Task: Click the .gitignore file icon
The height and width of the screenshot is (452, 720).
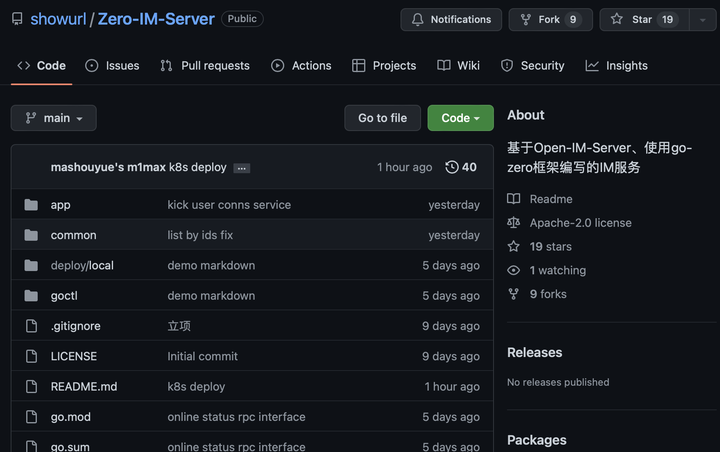Action: 31,326
